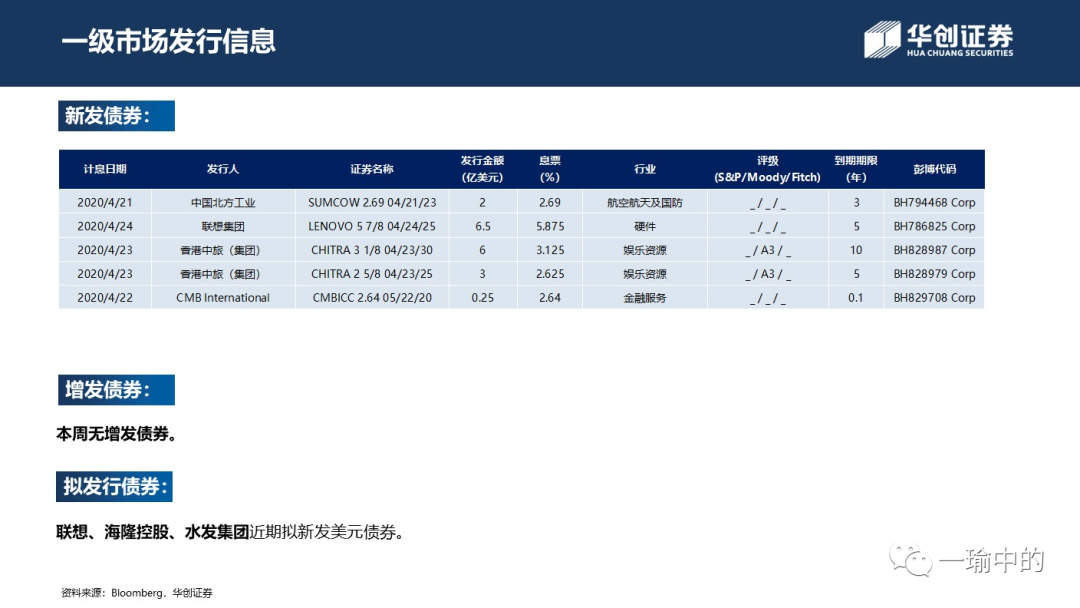
Task: Click Bloomberg code BH828987 Corp
Action: [x=935, y=250]
